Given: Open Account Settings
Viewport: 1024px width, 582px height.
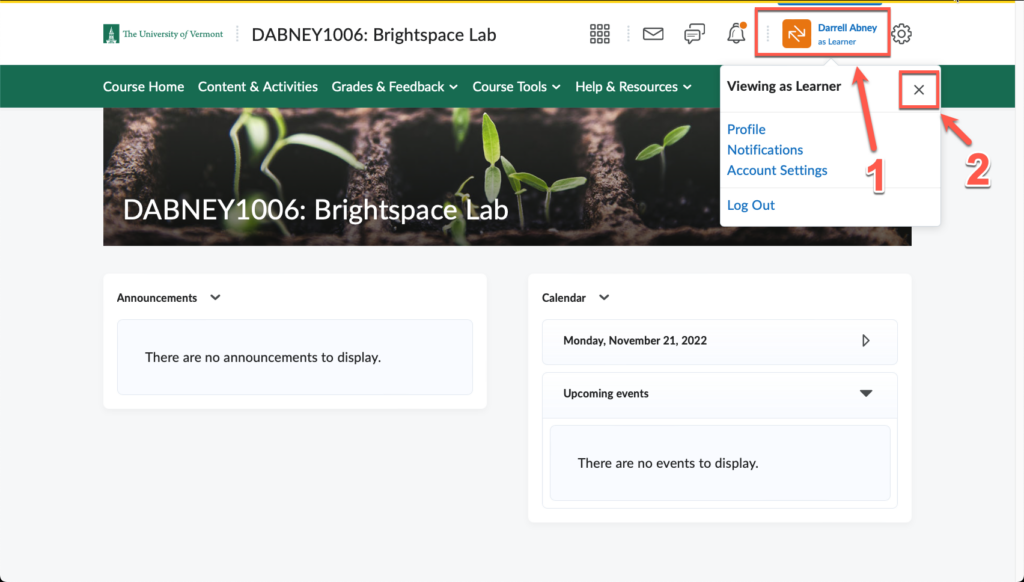Looking at the screenshot, I should 777,170.
